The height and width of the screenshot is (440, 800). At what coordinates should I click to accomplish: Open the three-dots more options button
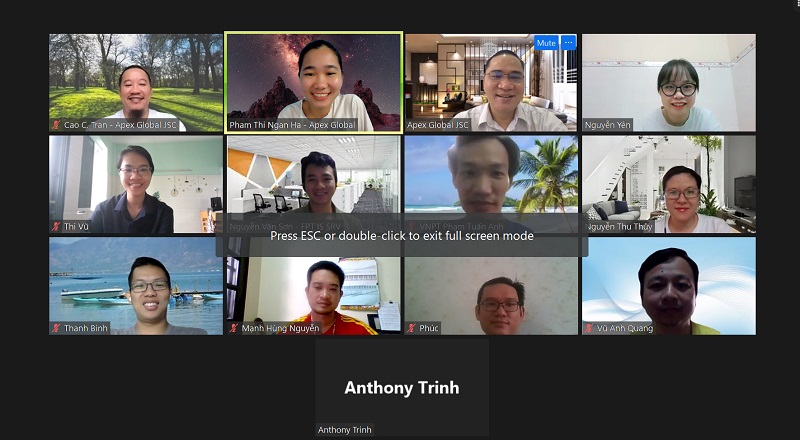coord(568,43)
